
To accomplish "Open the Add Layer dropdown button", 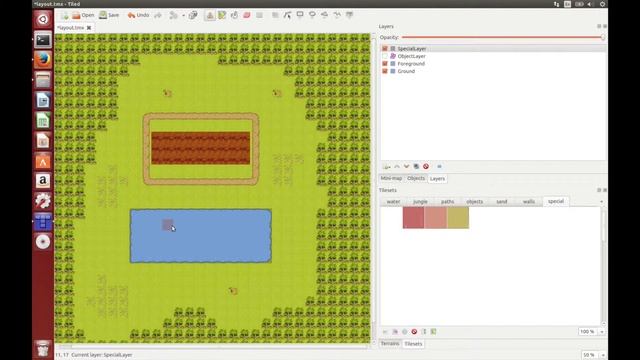I will (386, 167).
